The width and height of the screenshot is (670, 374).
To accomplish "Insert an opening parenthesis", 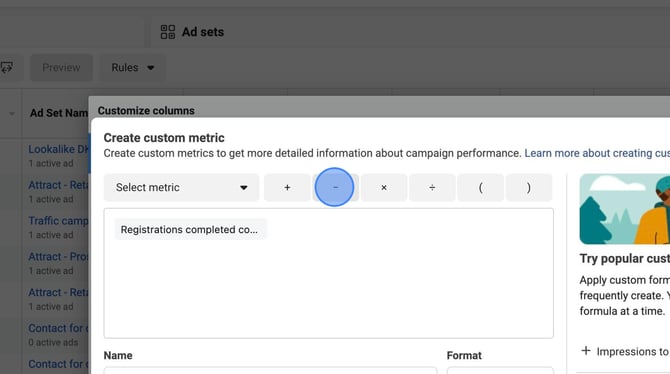I will pos(480,187).
